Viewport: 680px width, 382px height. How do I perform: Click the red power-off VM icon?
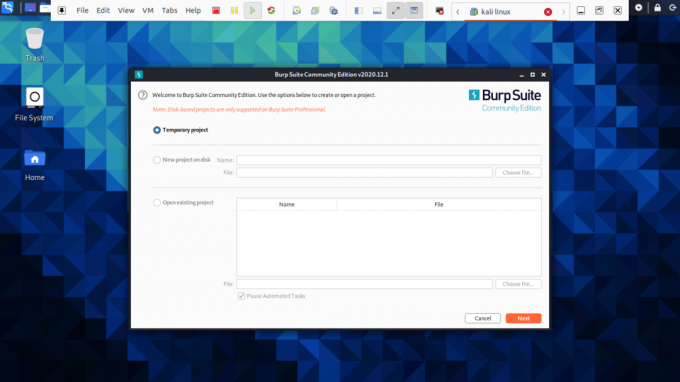coord(216,10)
